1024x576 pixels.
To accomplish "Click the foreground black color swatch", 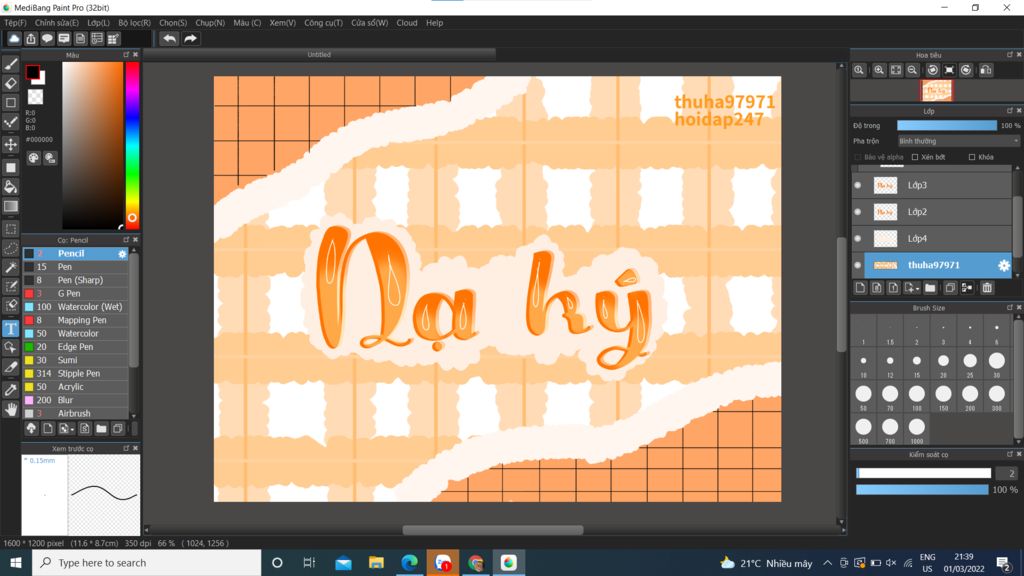I will click(33, 72).
